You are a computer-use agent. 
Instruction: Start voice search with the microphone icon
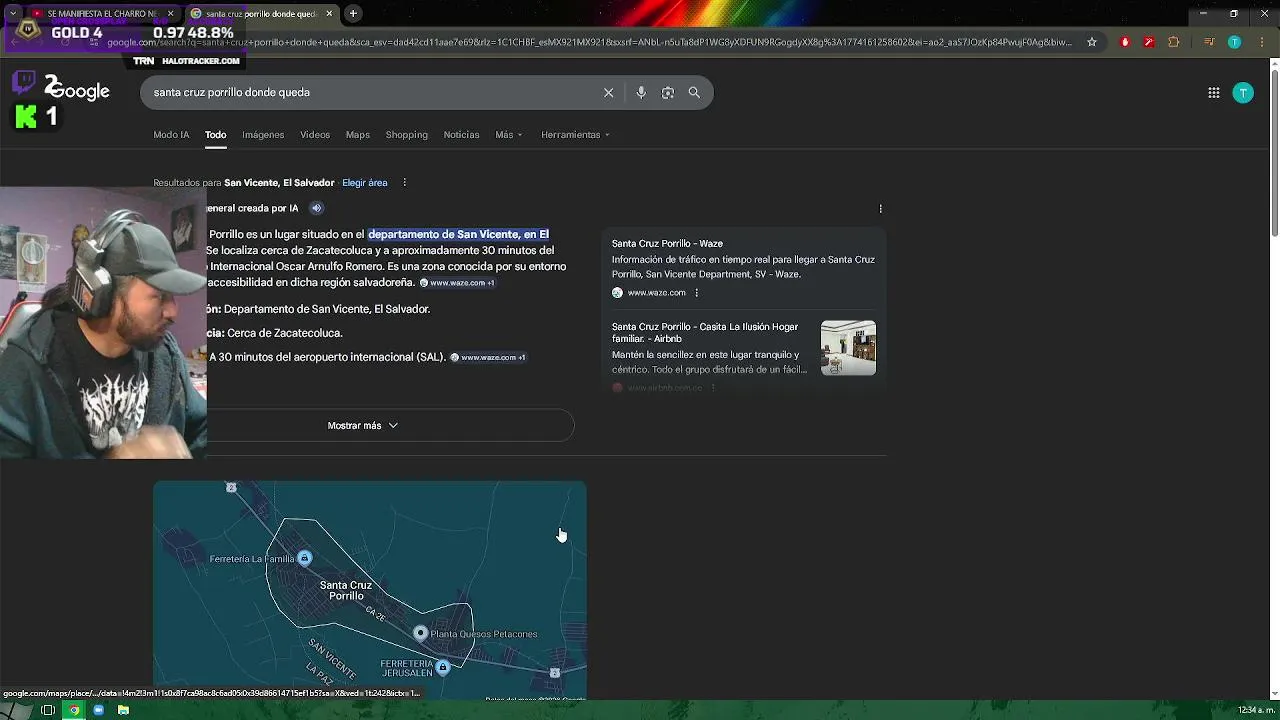[x=641, y=92]
